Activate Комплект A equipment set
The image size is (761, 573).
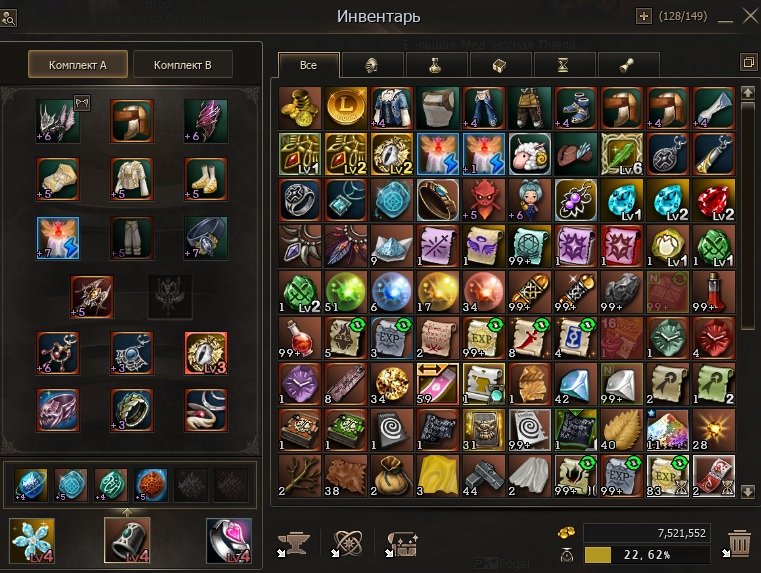point(78,65)
